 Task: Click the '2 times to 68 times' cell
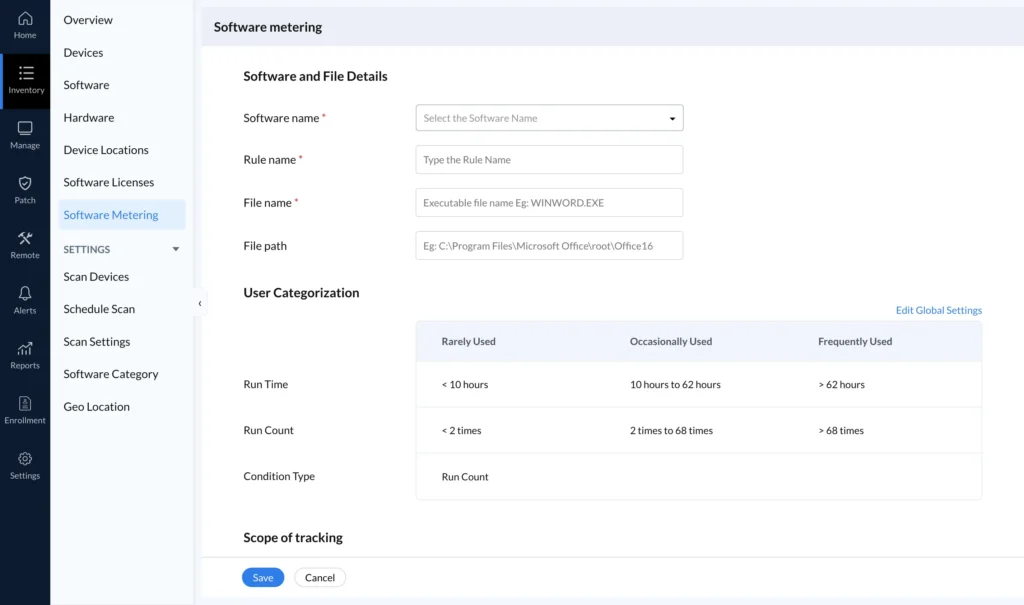[x=671, y=431]
